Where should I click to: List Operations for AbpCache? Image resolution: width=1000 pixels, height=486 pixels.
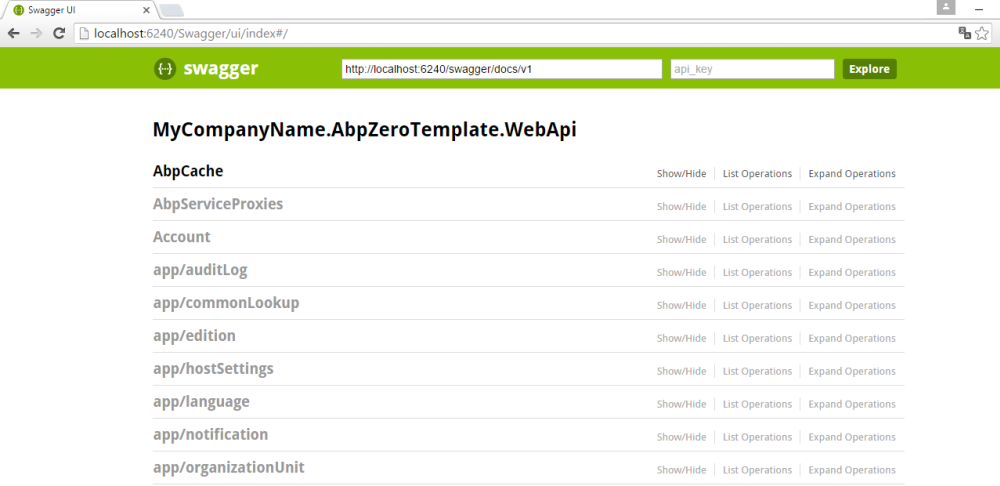tap(757, 173)
